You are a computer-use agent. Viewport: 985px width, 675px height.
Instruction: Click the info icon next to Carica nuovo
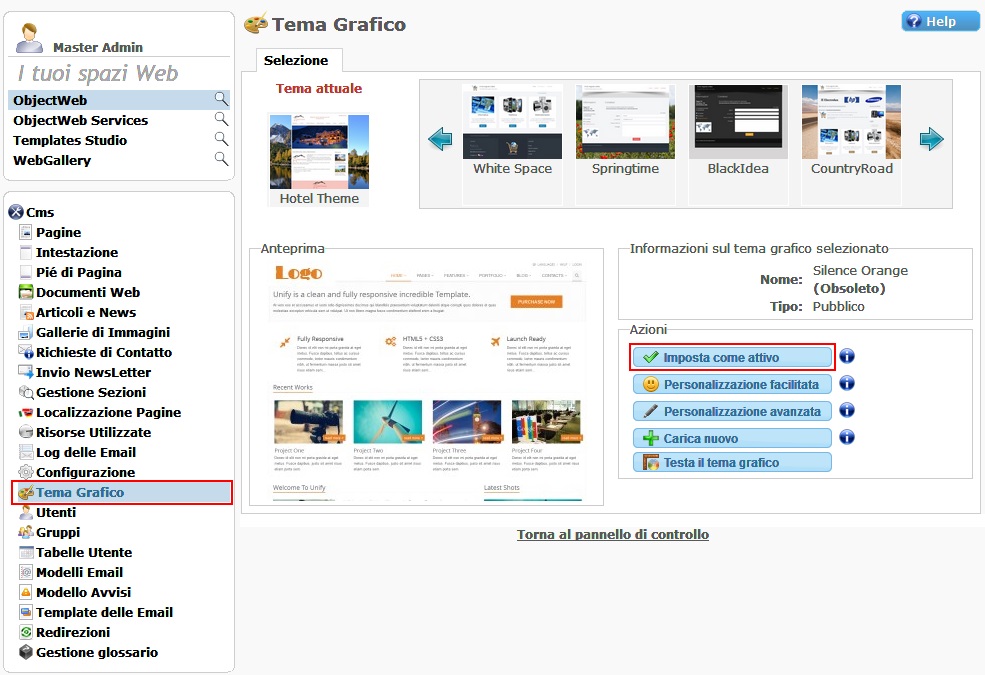(846, 438)
